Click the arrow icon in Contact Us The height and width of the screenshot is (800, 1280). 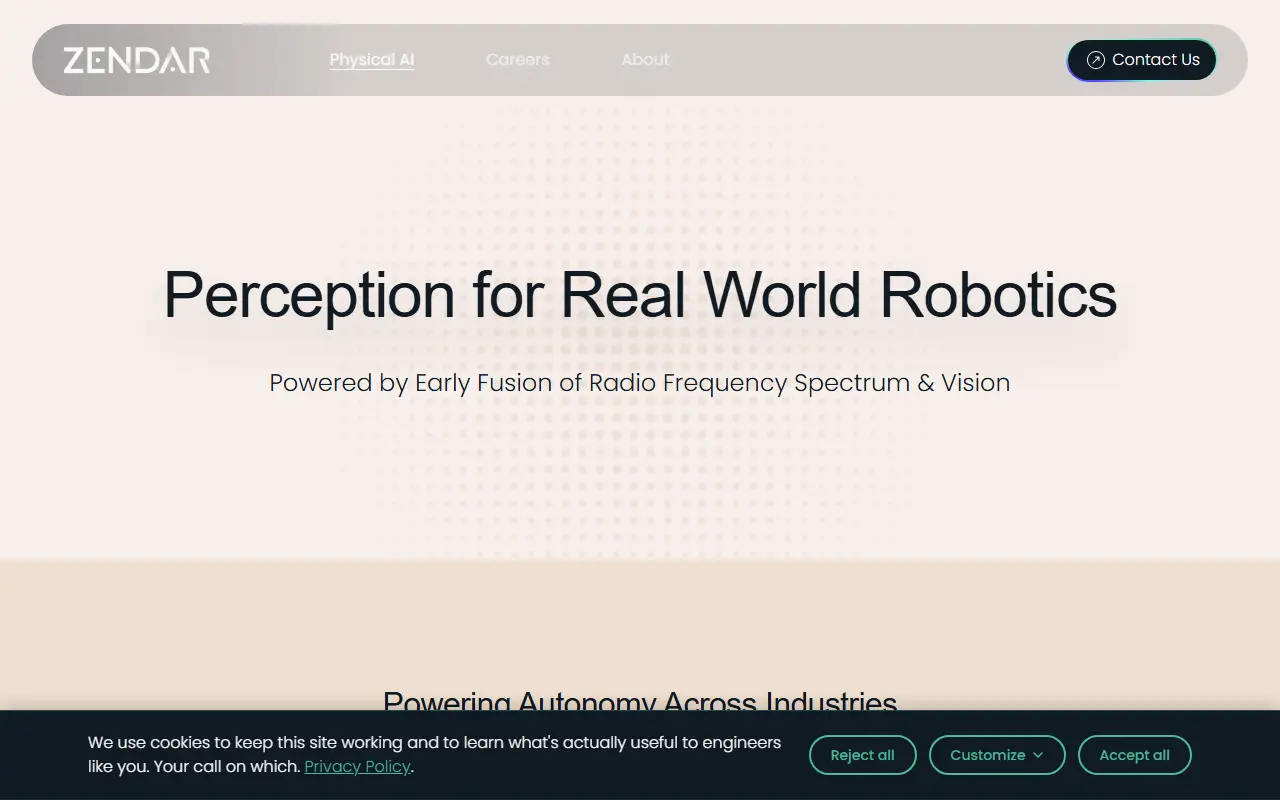tap(1095, 60)
